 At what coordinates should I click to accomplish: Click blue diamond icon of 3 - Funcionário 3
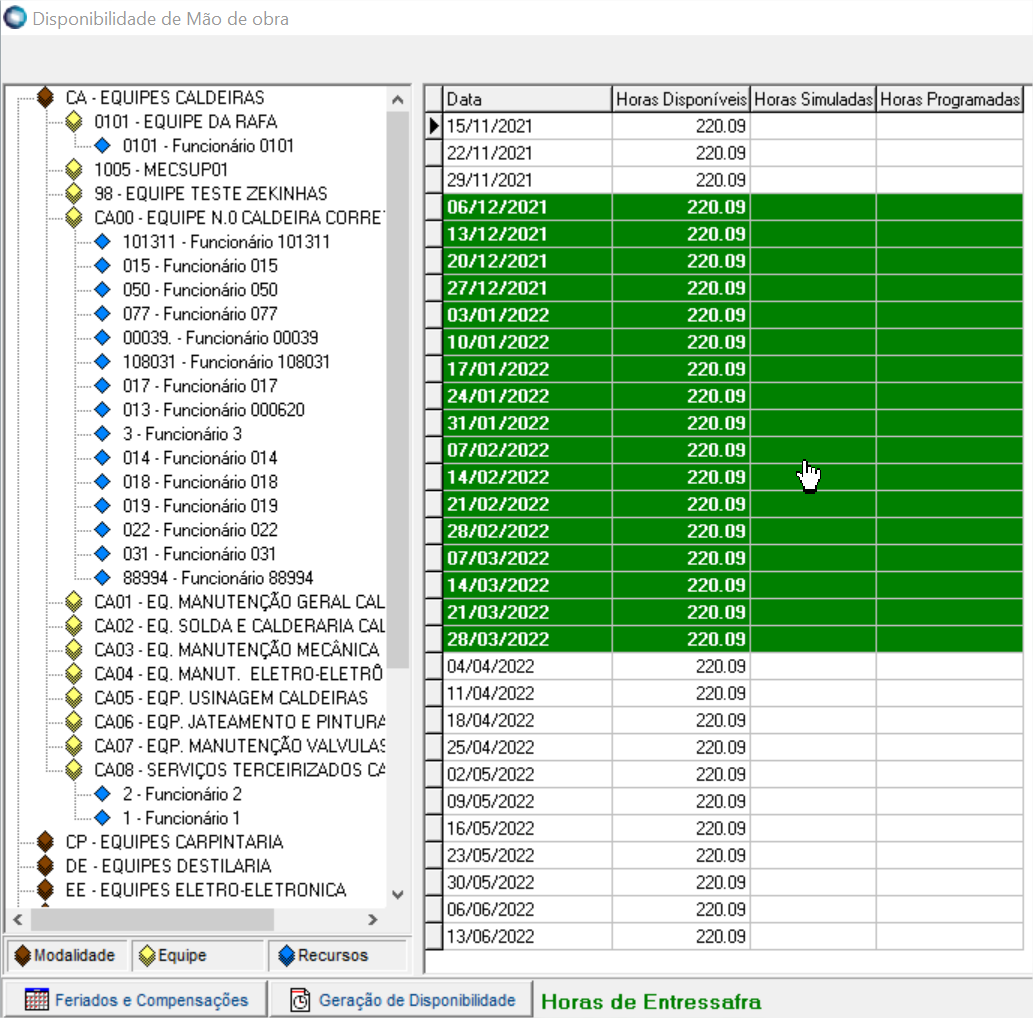[x=102, y=434]
